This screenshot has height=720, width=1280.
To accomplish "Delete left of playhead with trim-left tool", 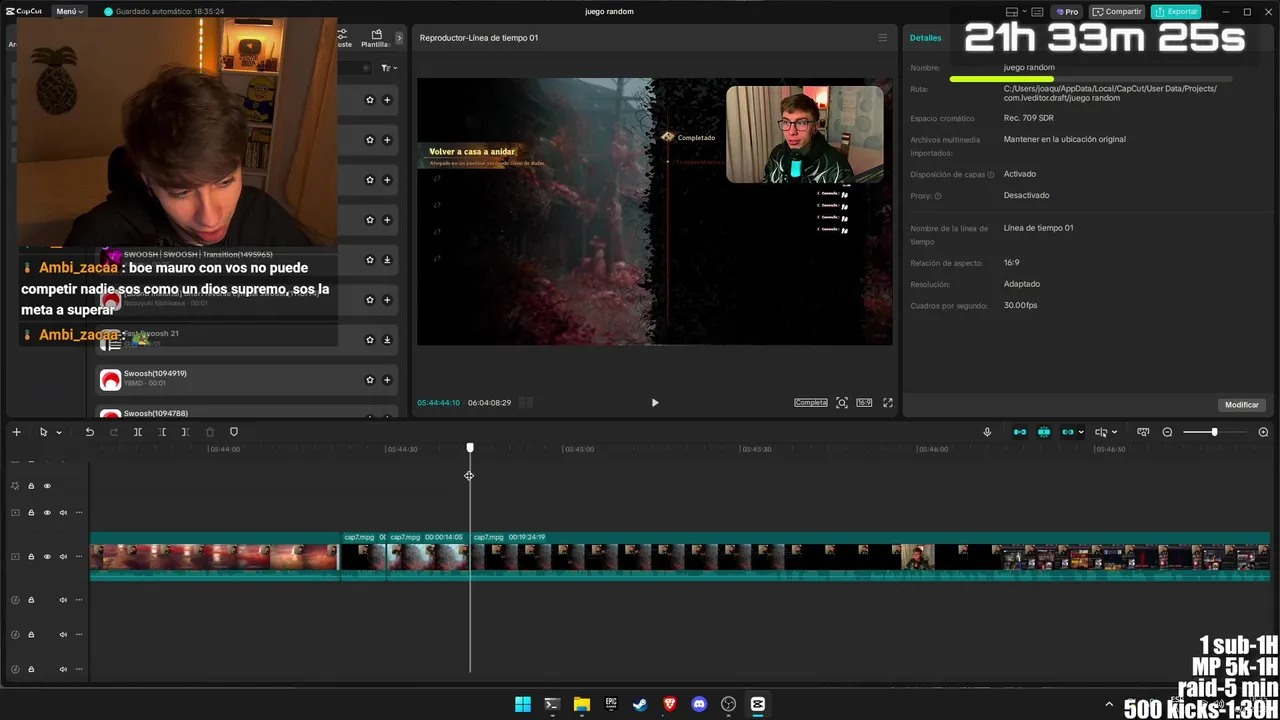I will 162,432.
